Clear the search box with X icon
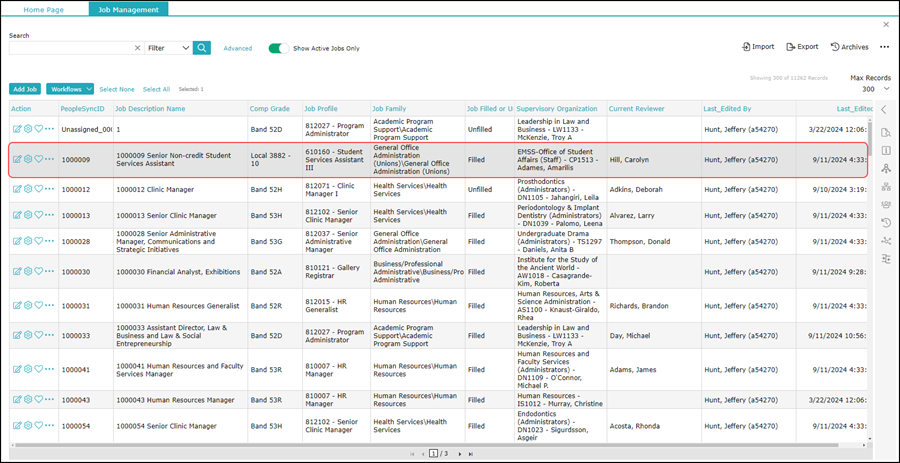This screenshot has width=900, height=463. coord(137,48)
